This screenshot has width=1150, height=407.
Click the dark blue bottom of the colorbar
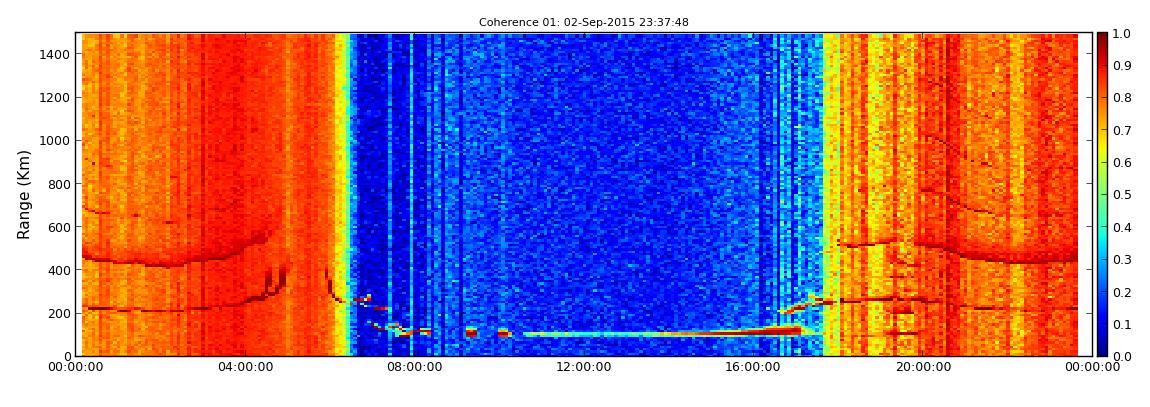pyautogui.click(x=1102, y=346)
